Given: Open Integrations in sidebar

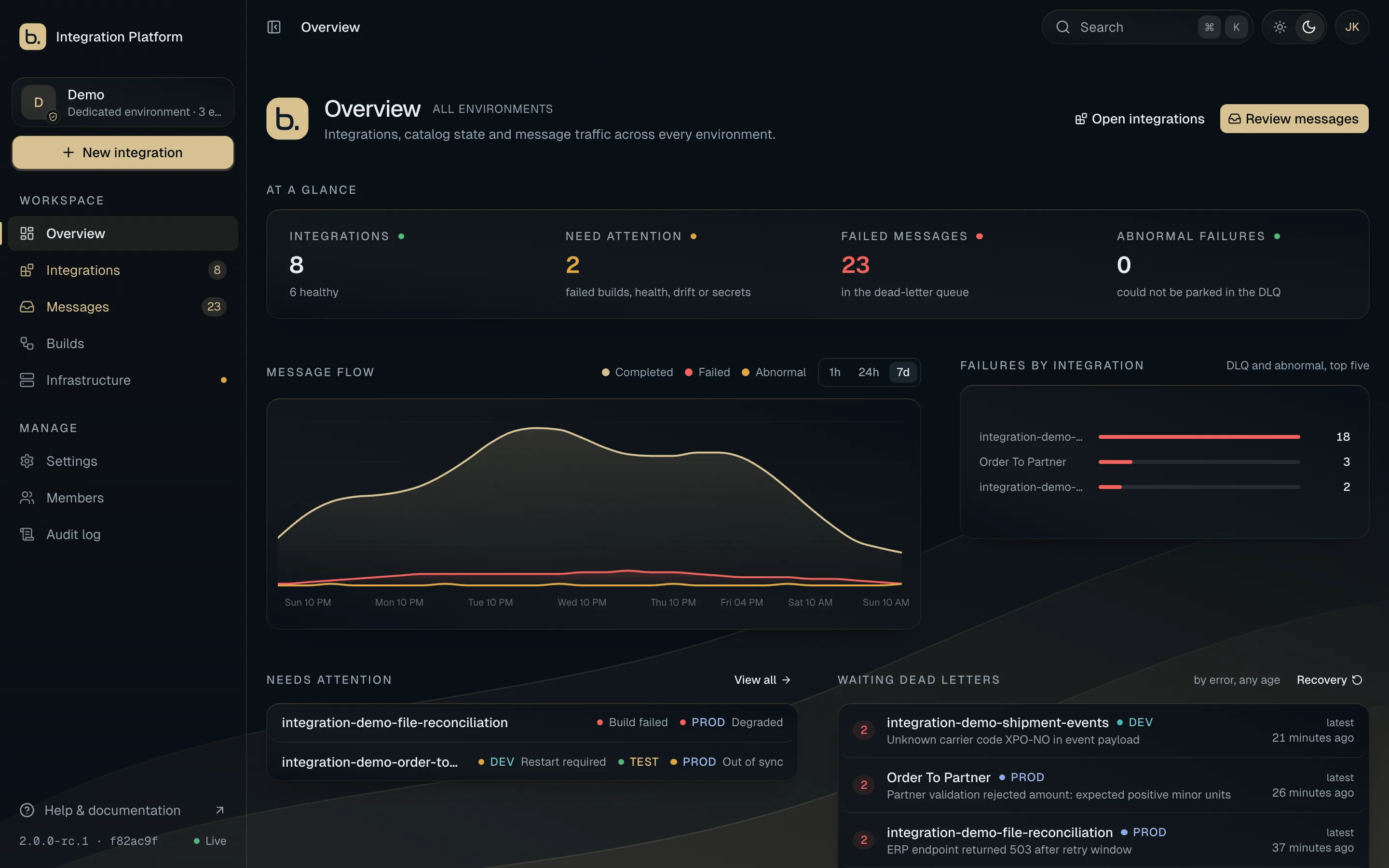Looking at the screenshot, I should 123,270.
